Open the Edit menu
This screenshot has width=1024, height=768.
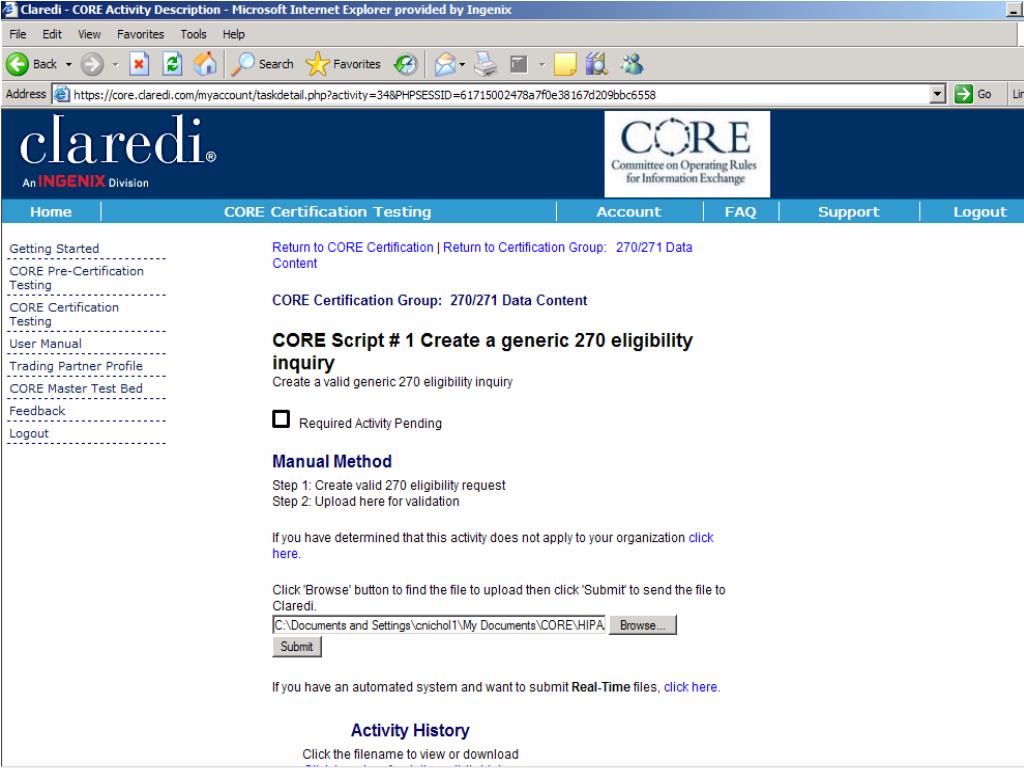pos(52,34)
